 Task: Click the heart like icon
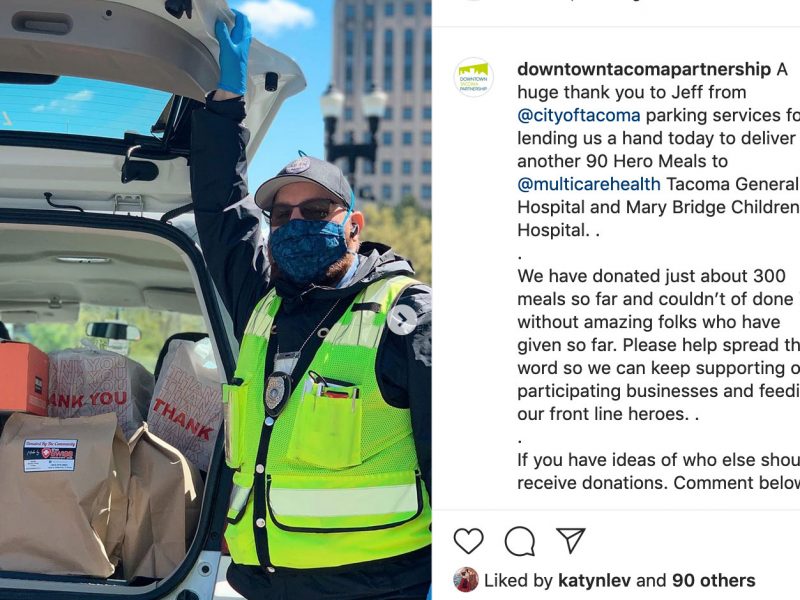(x=468, y=541)
